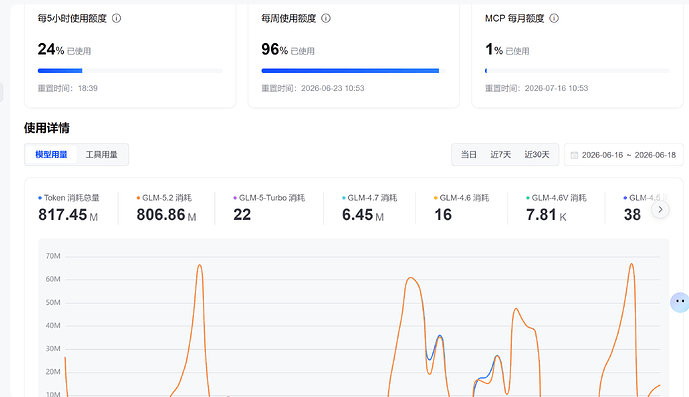The height and width of the screenshot is (397, 689).
Task: Toggle the GLM-4.6 消耗 legend entry
Action: pos(461,198)
